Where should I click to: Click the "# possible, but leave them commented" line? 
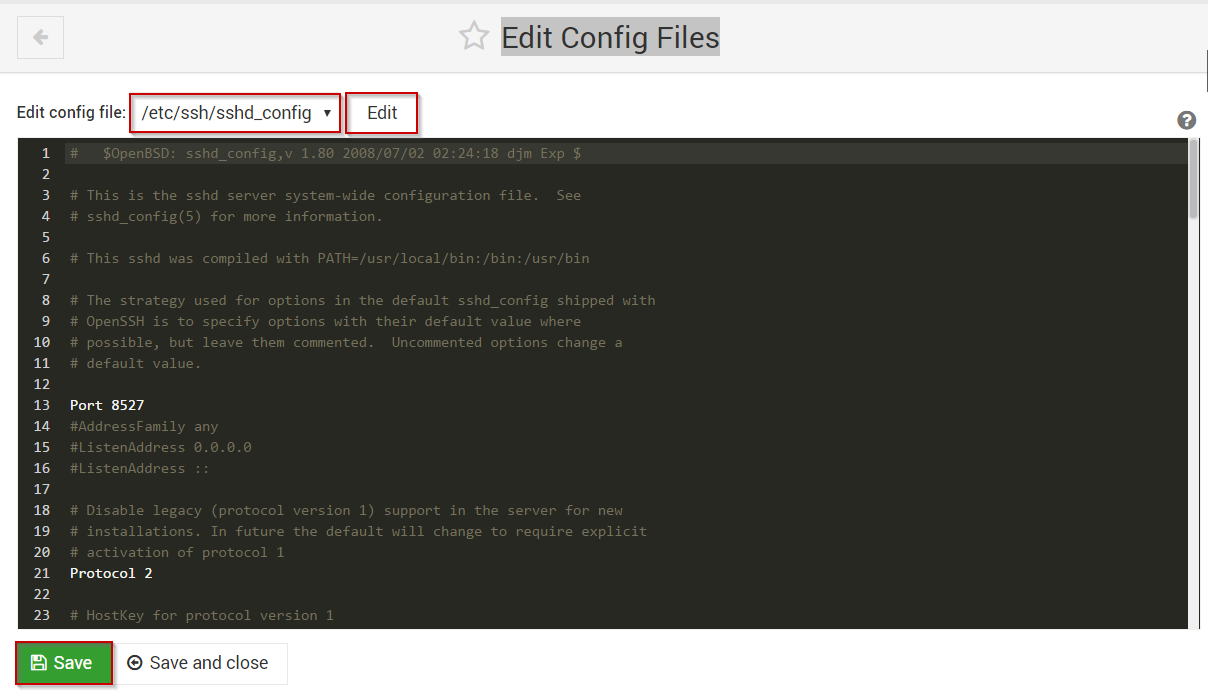tap(346, 342)
